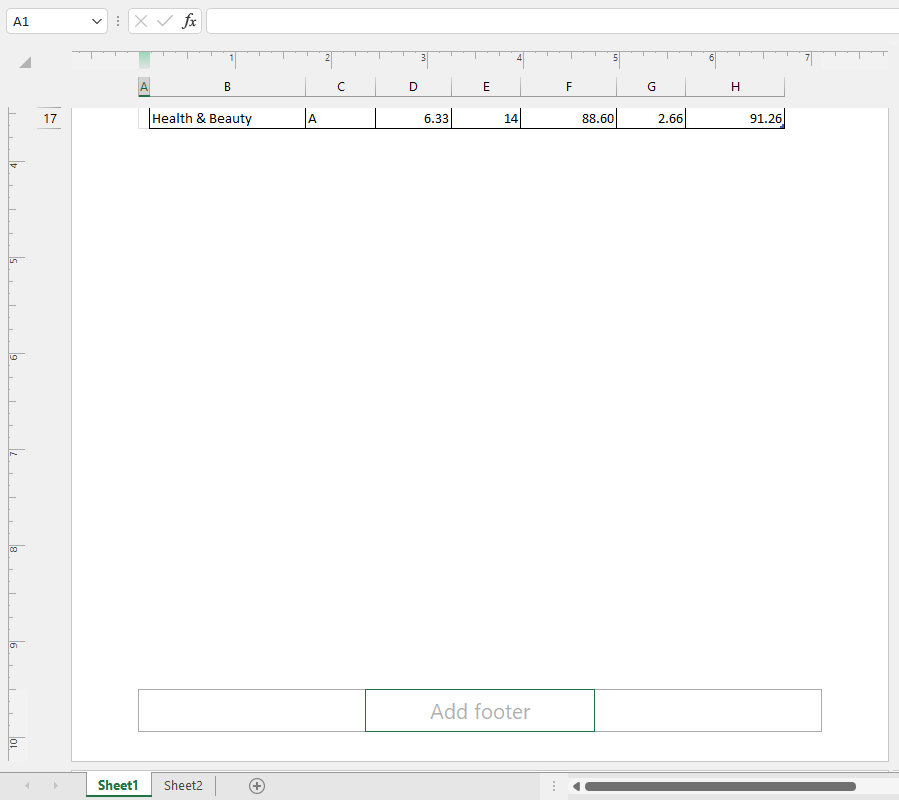Click the Cancel (X) icon in formula bar
Viewport: 899px width, 800px height.
coord(140,20)
